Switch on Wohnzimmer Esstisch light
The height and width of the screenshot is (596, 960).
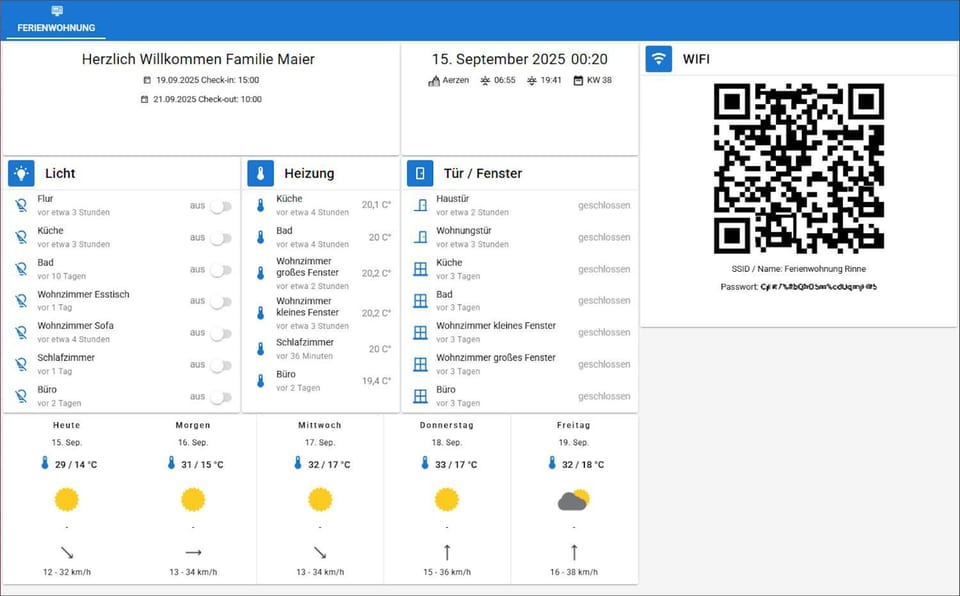(x=220, y=302)
